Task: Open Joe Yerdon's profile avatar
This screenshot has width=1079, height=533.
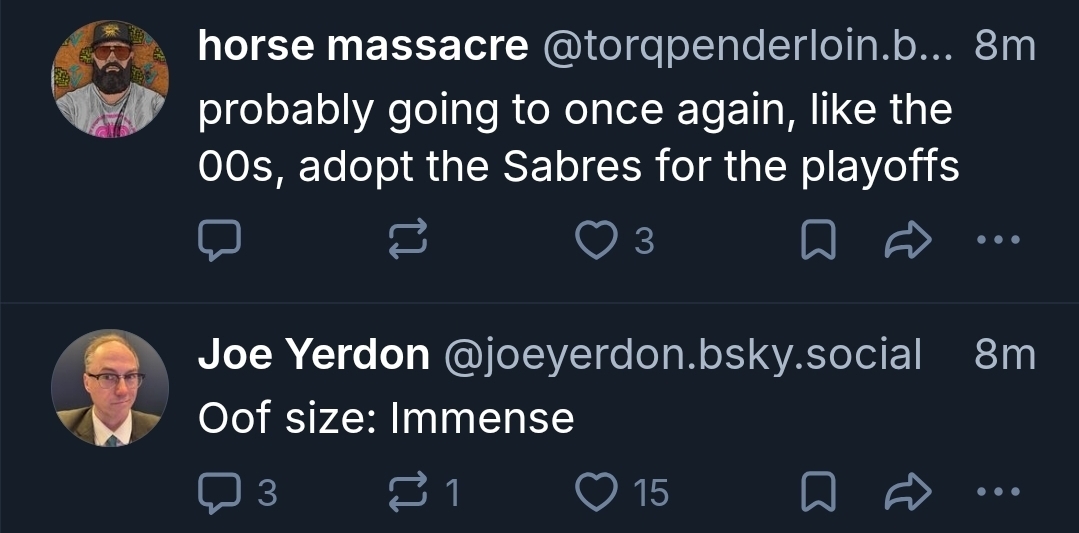Action: coord(110,387)
